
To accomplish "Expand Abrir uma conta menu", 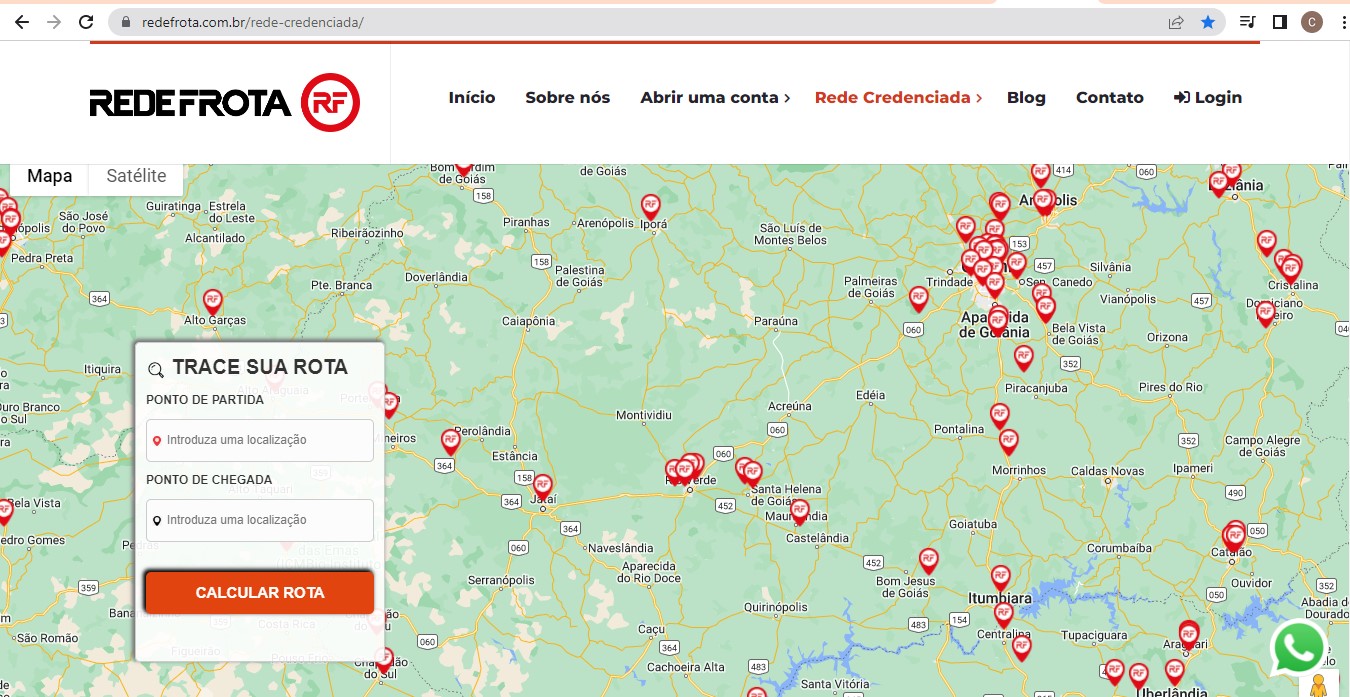I will 715,97.
